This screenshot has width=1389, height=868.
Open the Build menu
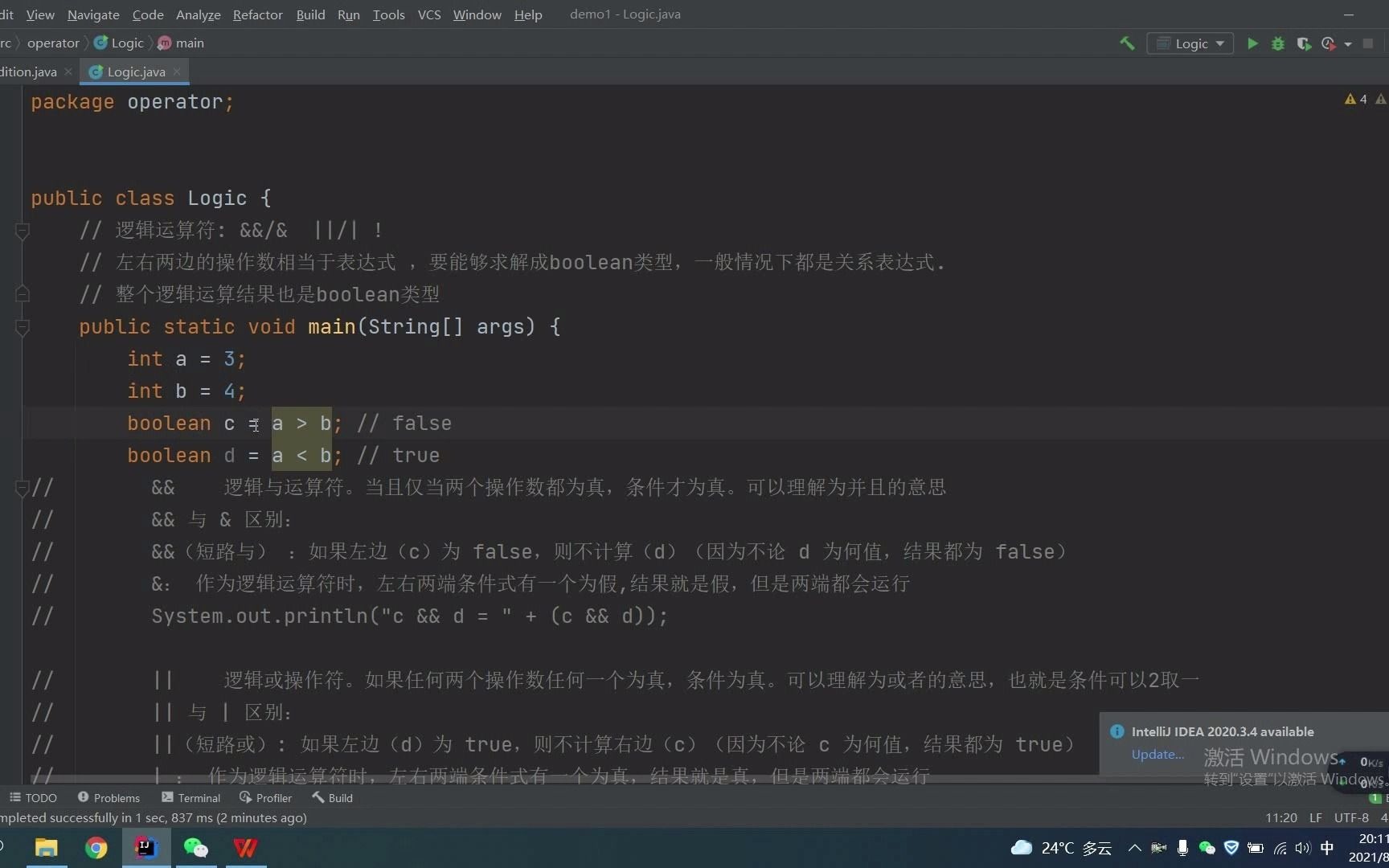[310, 14]
